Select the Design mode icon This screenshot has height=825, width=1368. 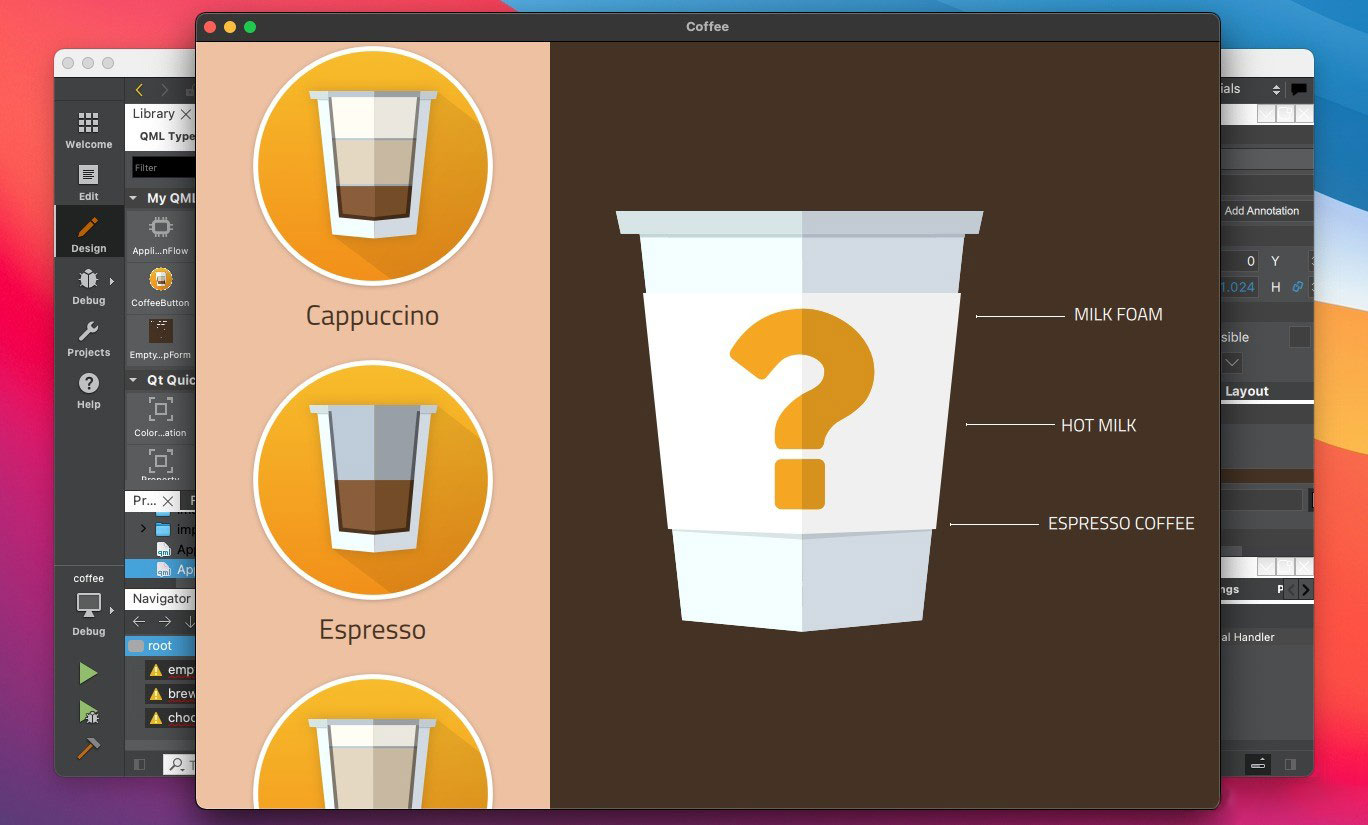(x=88, y=233)
